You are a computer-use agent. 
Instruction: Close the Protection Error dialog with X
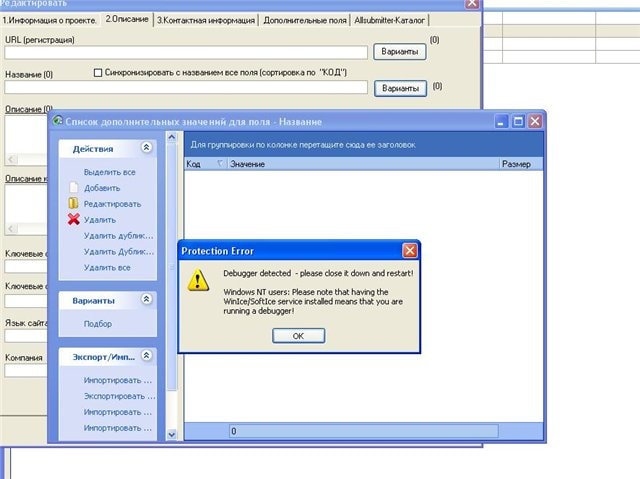(x=410, y=251)
